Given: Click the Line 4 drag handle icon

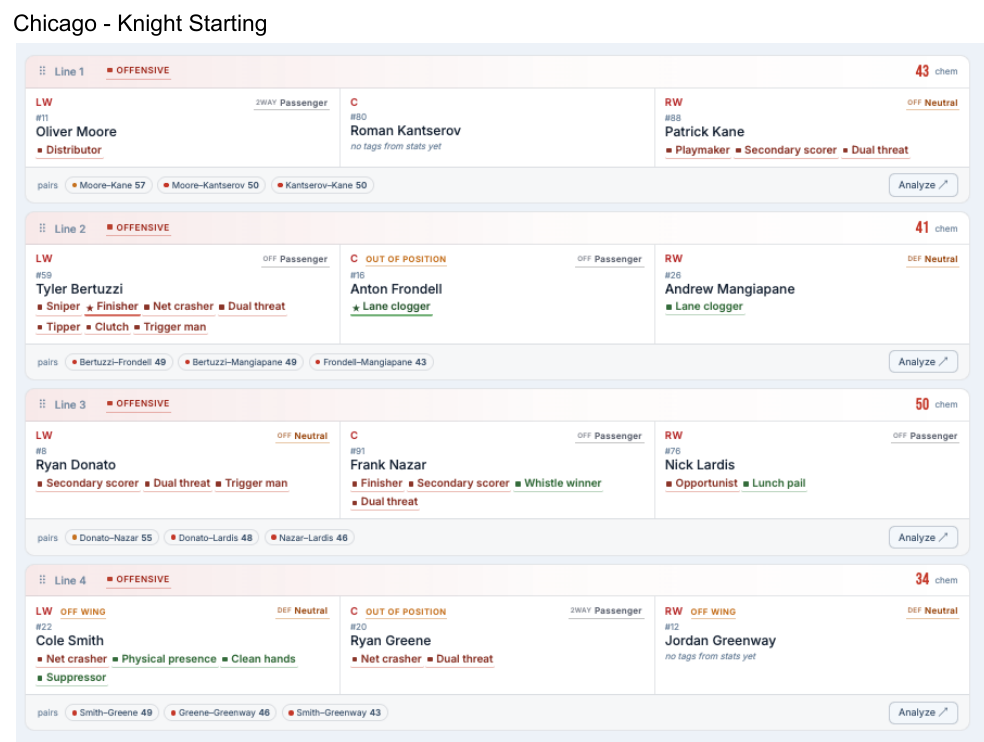Looking at the screenshot, I should tap(42, 579).
